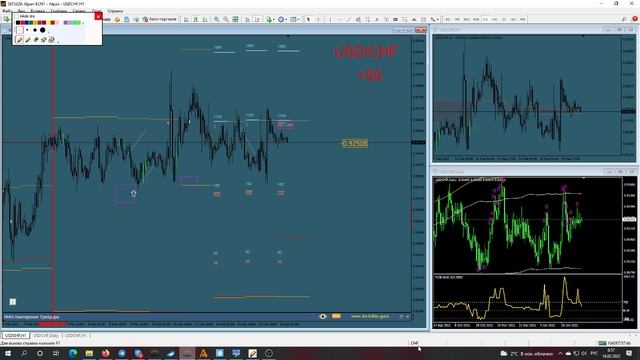Switch timeframe to M1
Image resolution: width=640 pixels, height=360 pixels.
click(x=447, y=19)
